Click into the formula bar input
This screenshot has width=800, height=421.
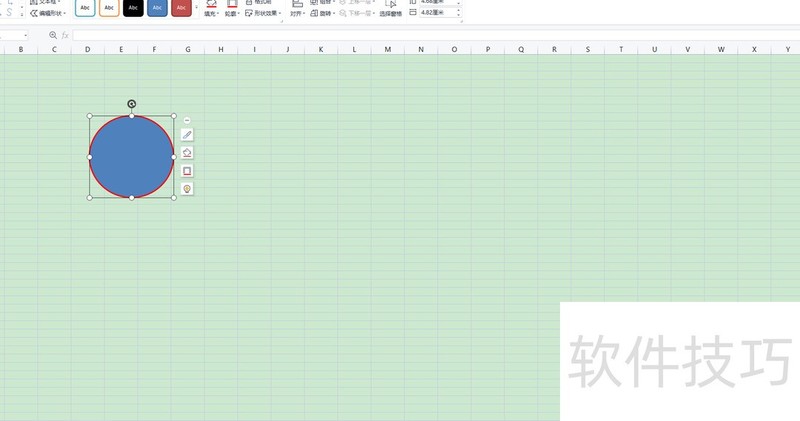click(436, 35)
